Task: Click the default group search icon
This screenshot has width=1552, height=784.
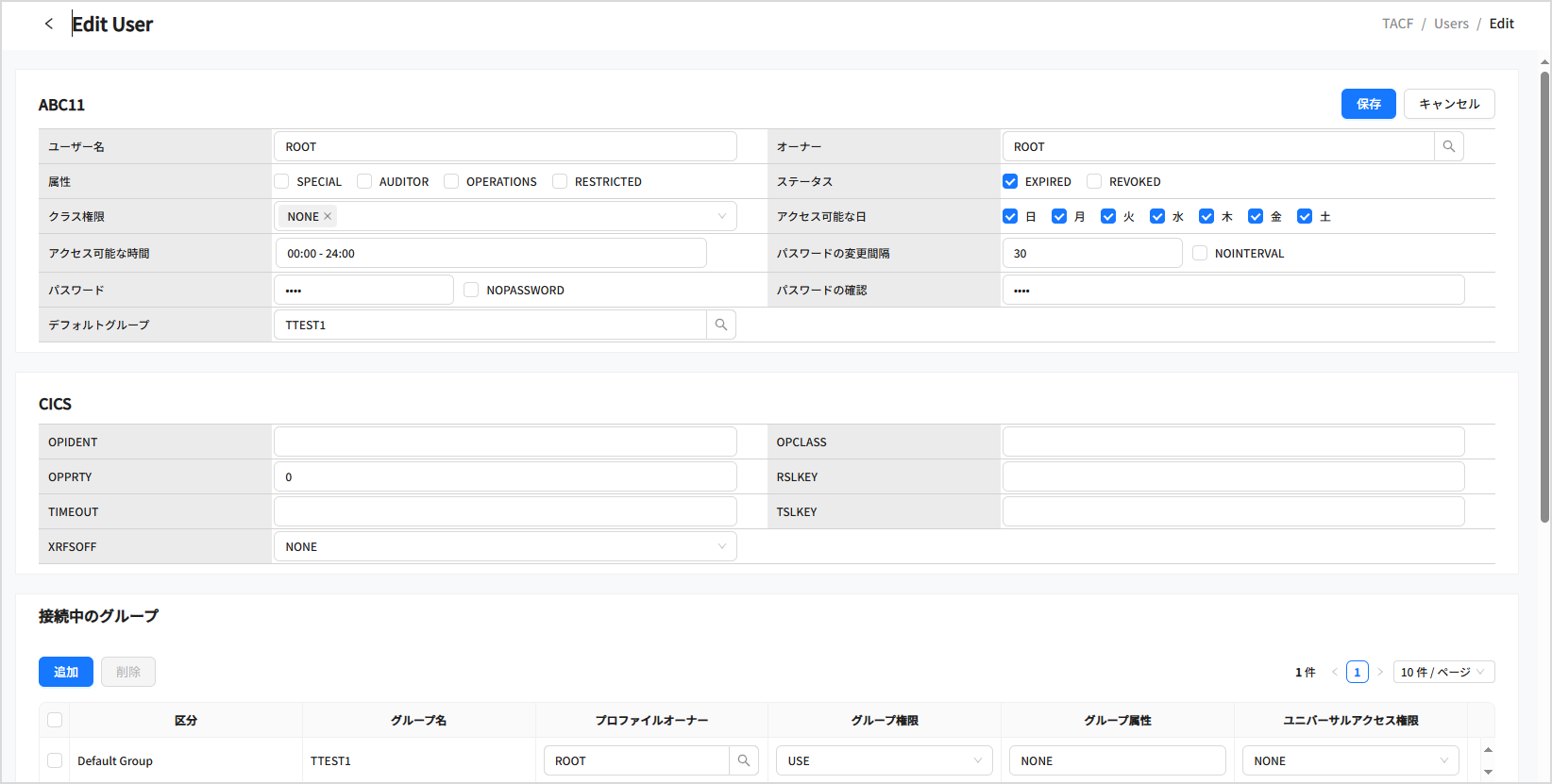Action: pos(721,325)
